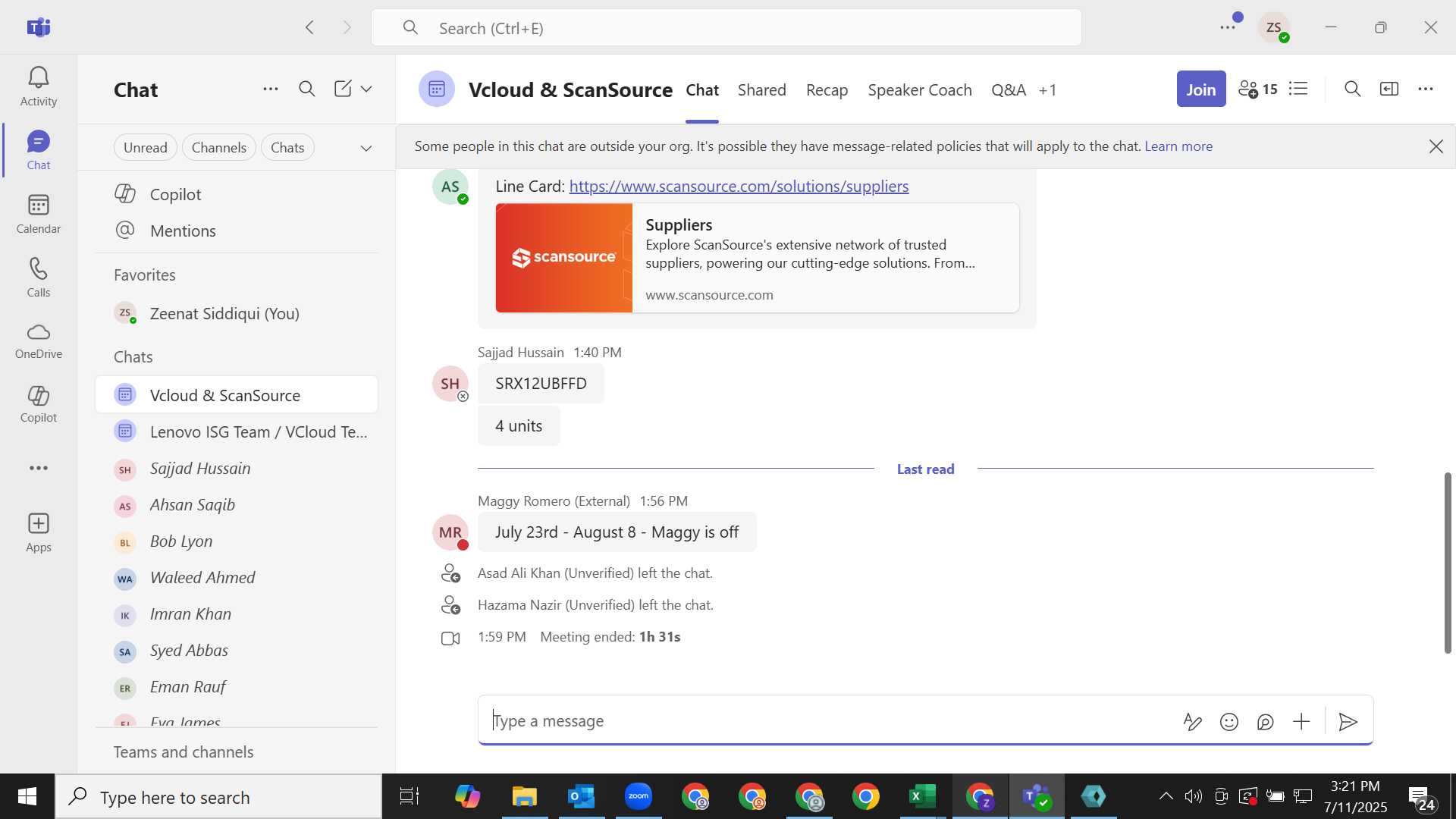View the 15 participants list
Viewport: 1456px width, 819px height.
pyautogui.click(x=1257, y=89)
